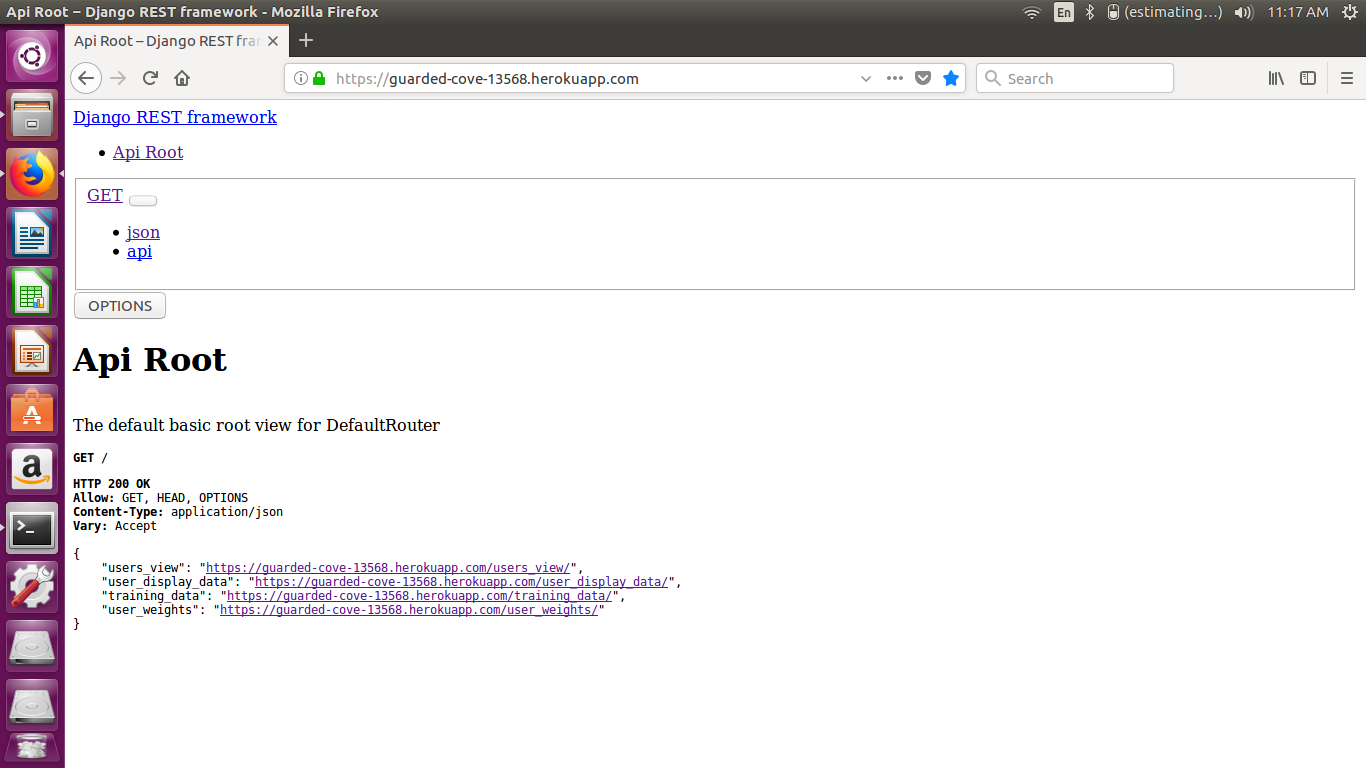The image size is (1366, 768).
Task: Open the page actions three-dot menu
Action: click(895, 78)
